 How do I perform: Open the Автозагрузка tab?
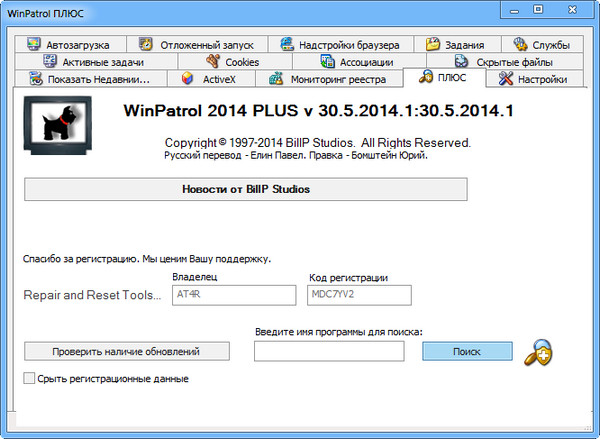[x=76, y=45]
